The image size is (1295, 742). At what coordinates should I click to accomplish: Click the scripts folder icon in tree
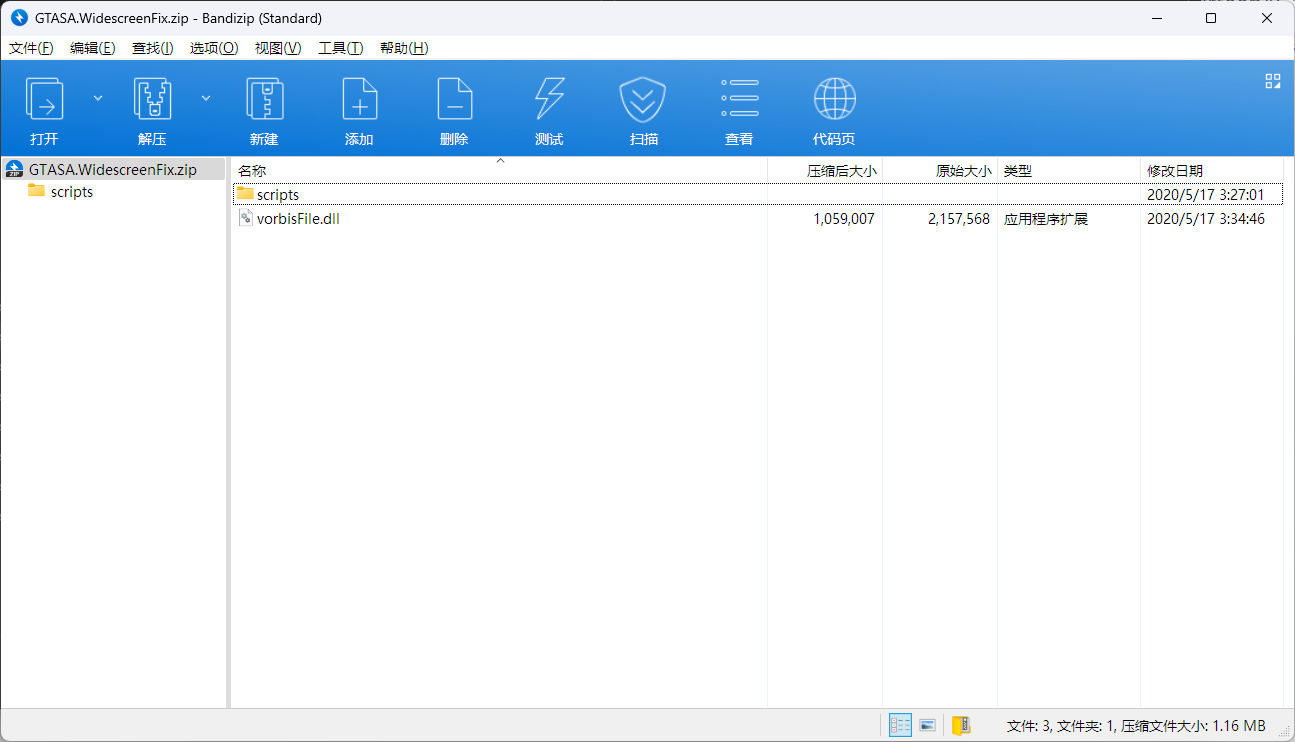[36, 191]
